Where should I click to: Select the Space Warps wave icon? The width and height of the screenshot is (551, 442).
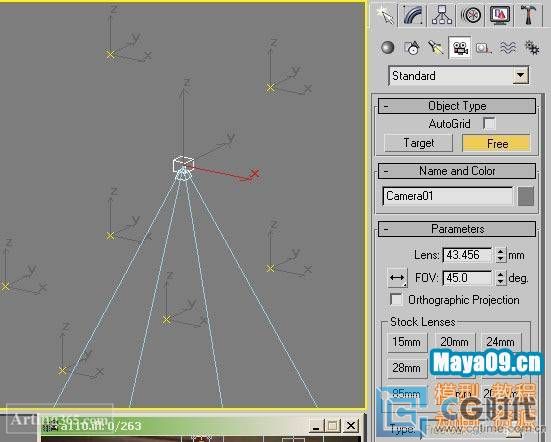508,48
